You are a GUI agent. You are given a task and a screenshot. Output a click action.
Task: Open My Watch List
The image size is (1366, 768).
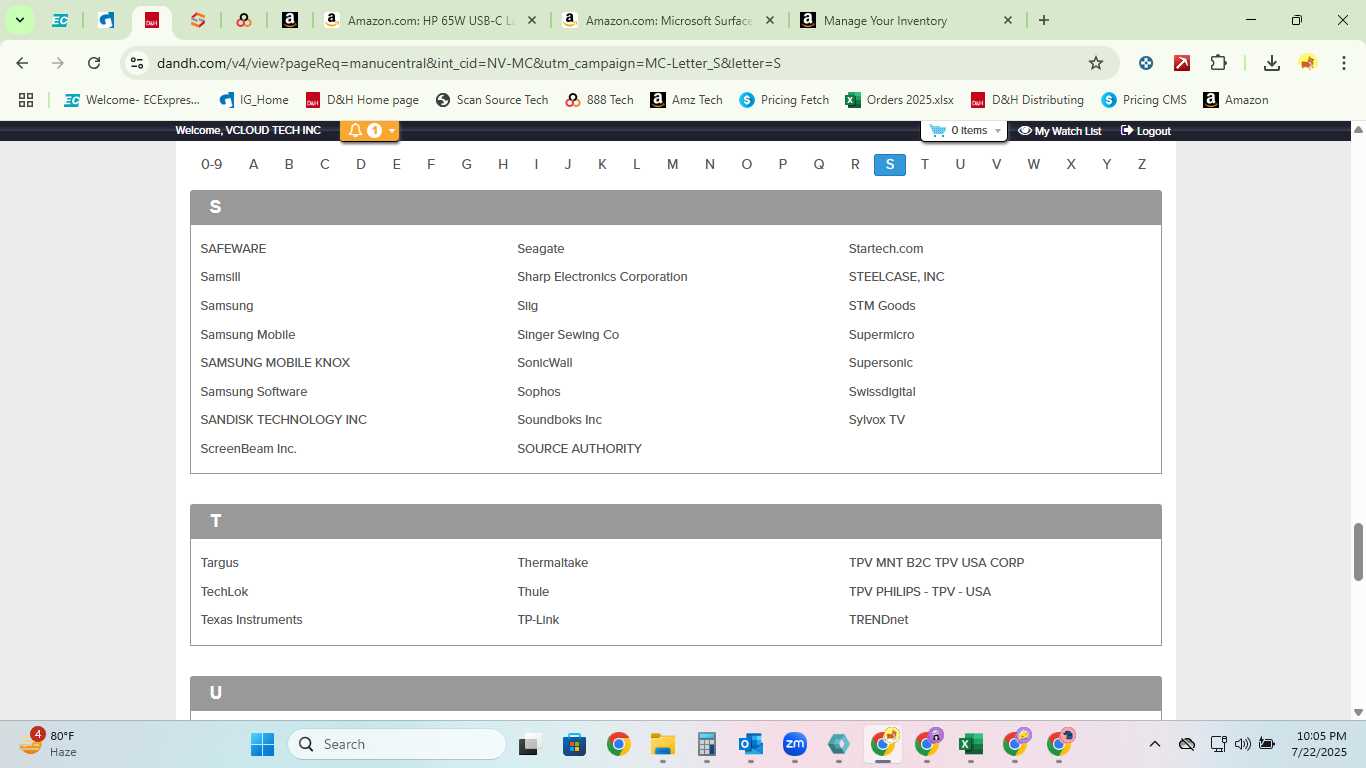pos(1059,131)
